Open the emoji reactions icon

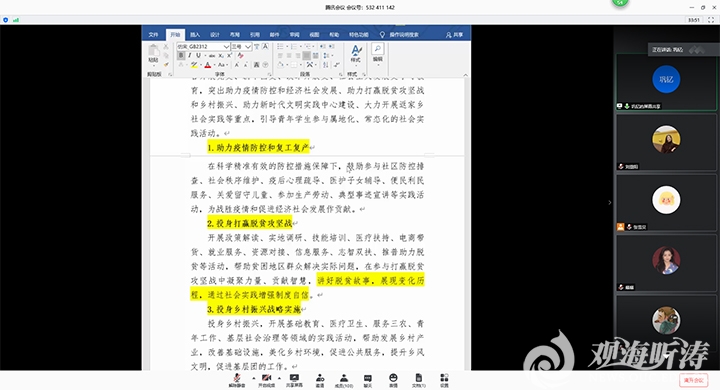click(393, 379)
